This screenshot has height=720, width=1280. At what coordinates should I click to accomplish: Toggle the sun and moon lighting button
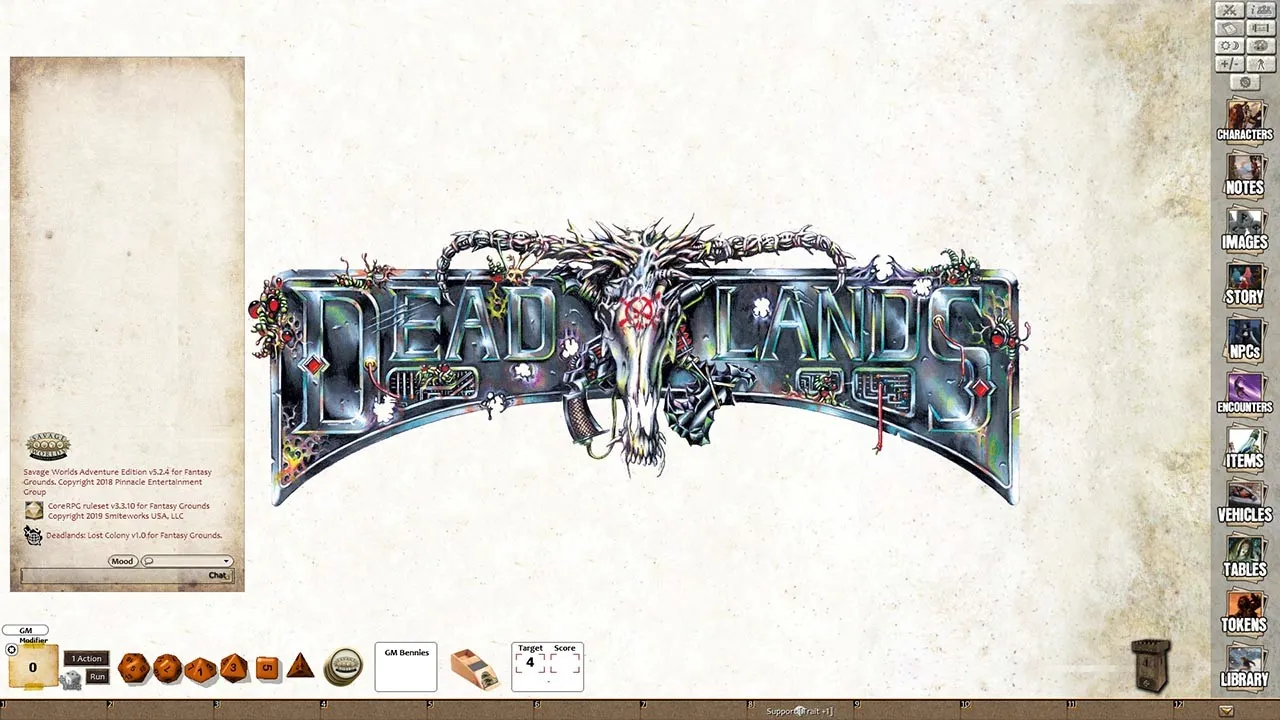(1229, 46)
